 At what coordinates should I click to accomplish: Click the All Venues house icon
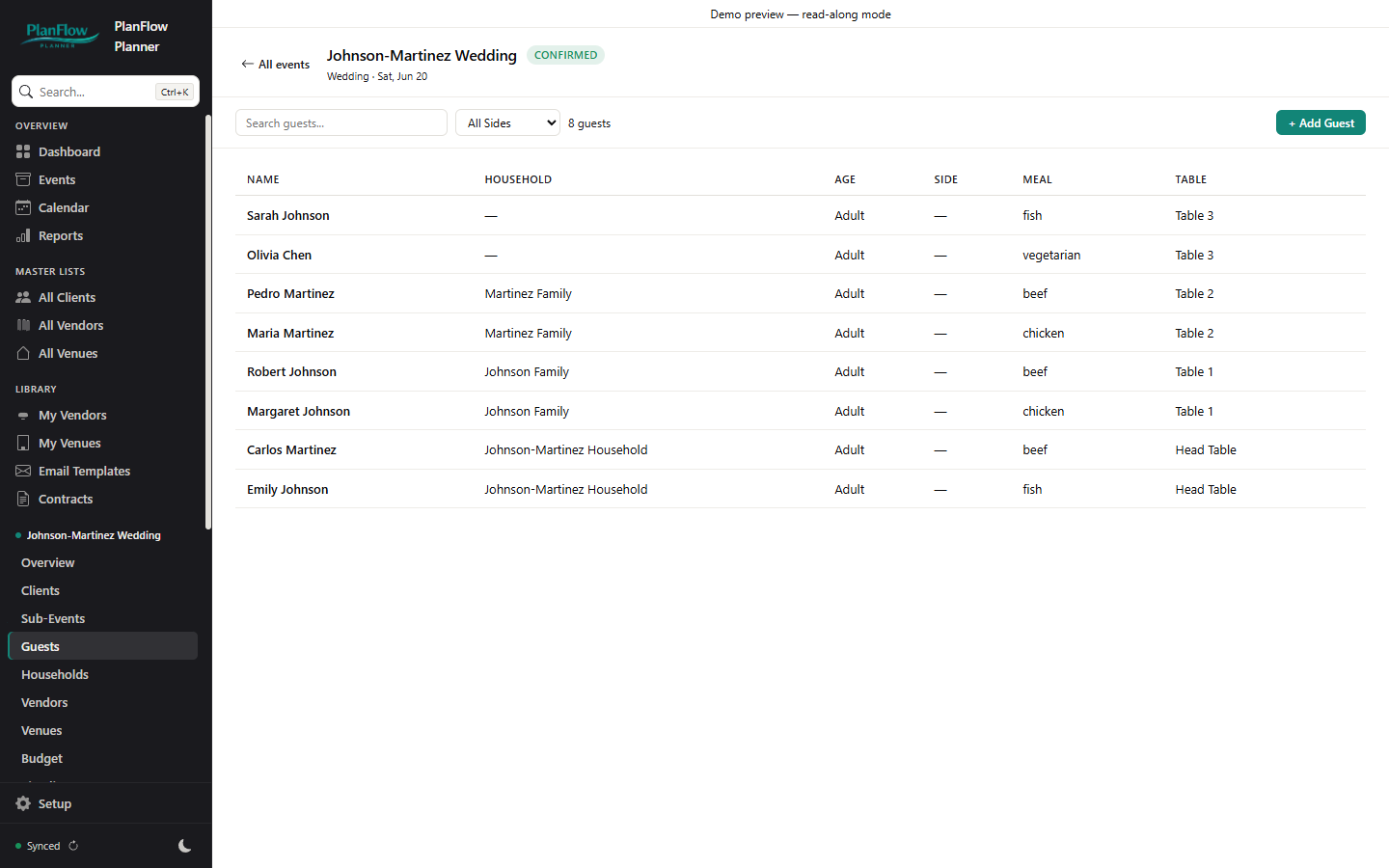point(23,353)
